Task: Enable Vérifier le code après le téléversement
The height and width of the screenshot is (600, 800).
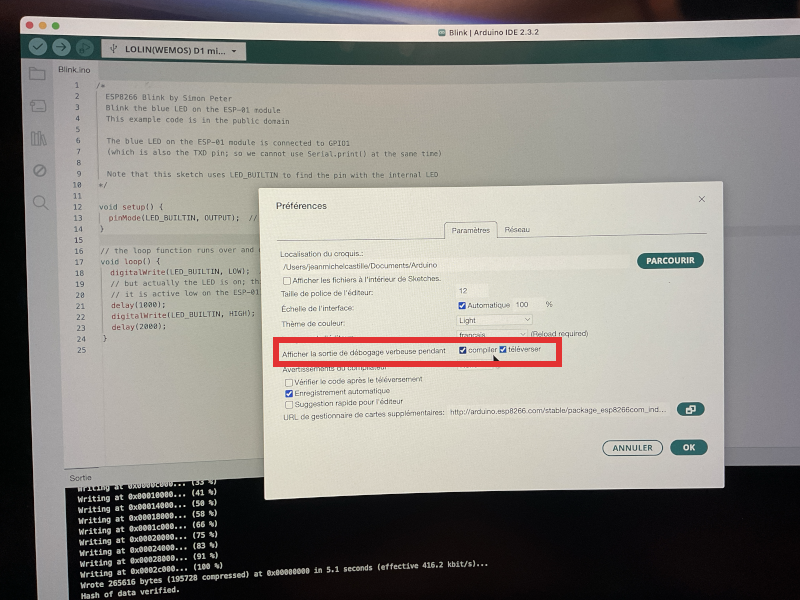Action: [289, 382]
